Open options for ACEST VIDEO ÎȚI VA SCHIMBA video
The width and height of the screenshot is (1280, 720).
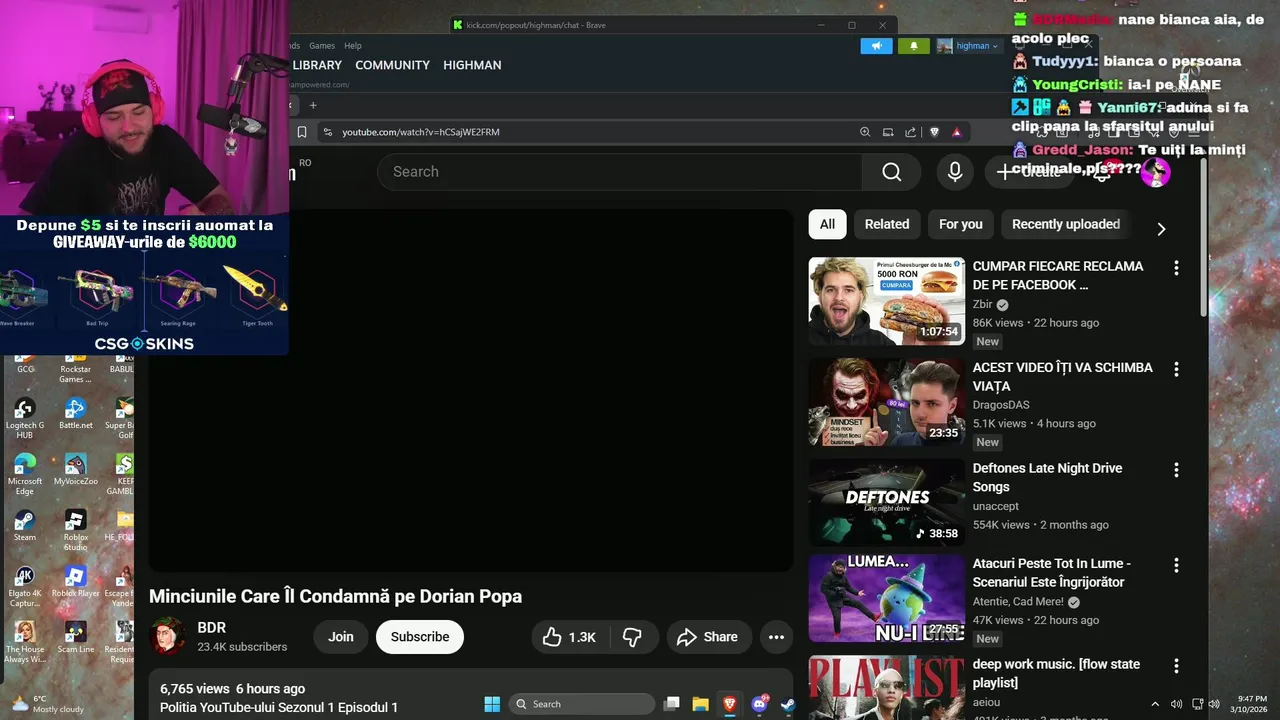click(x=1176, y=369)
